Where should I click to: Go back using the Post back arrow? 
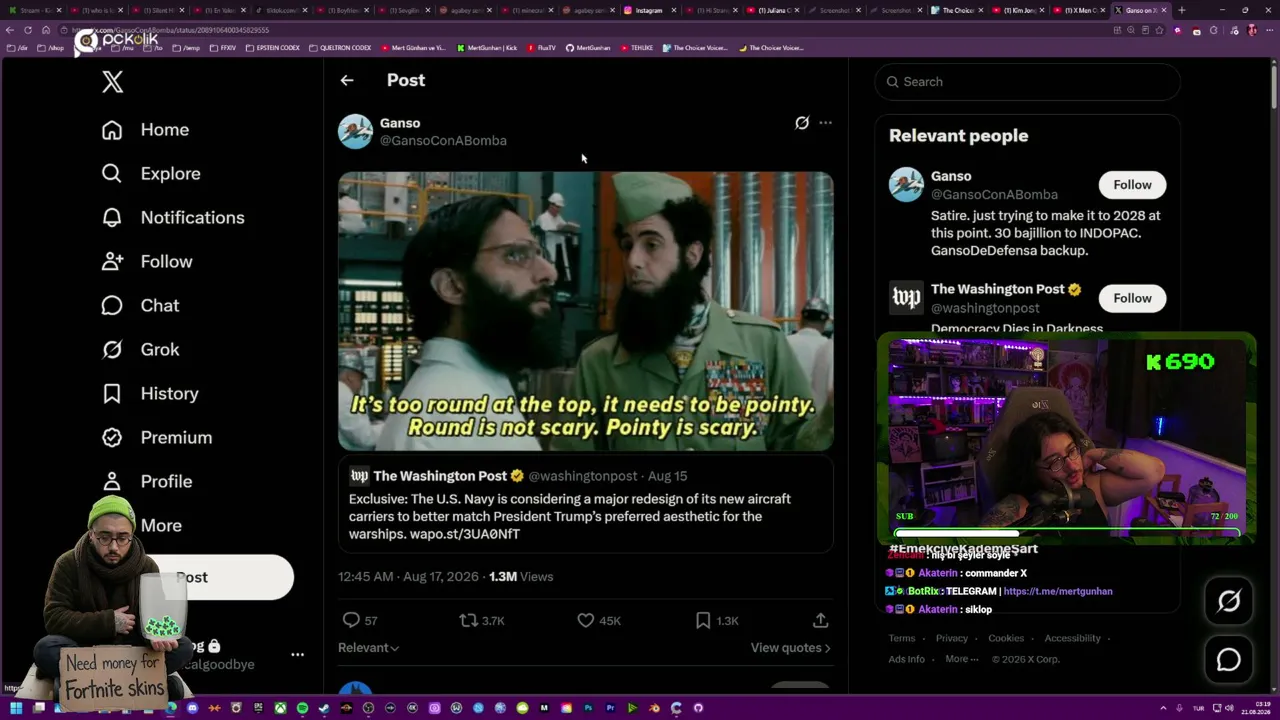[347, 80]
